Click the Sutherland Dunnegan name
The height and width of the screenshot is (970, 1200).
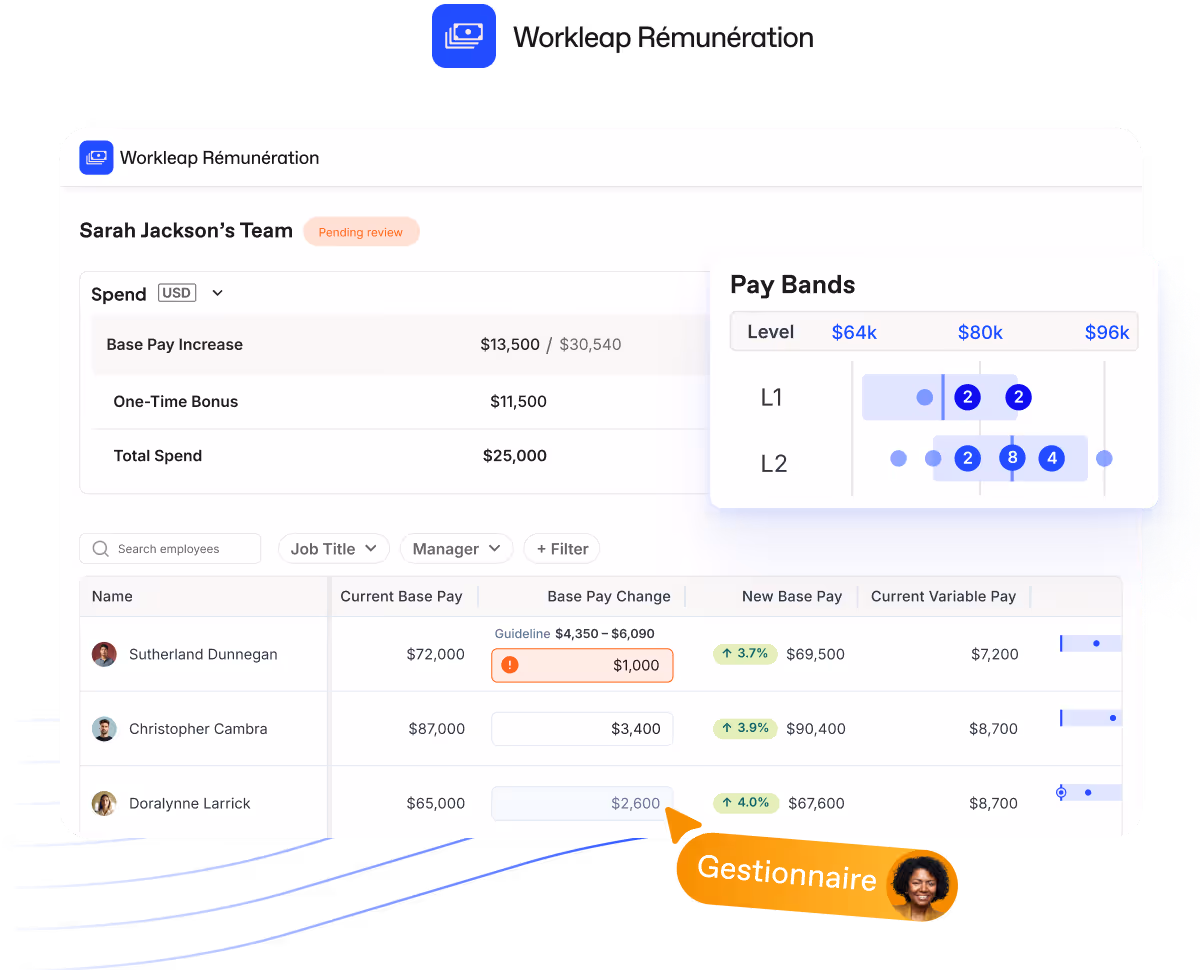point(203,654)
